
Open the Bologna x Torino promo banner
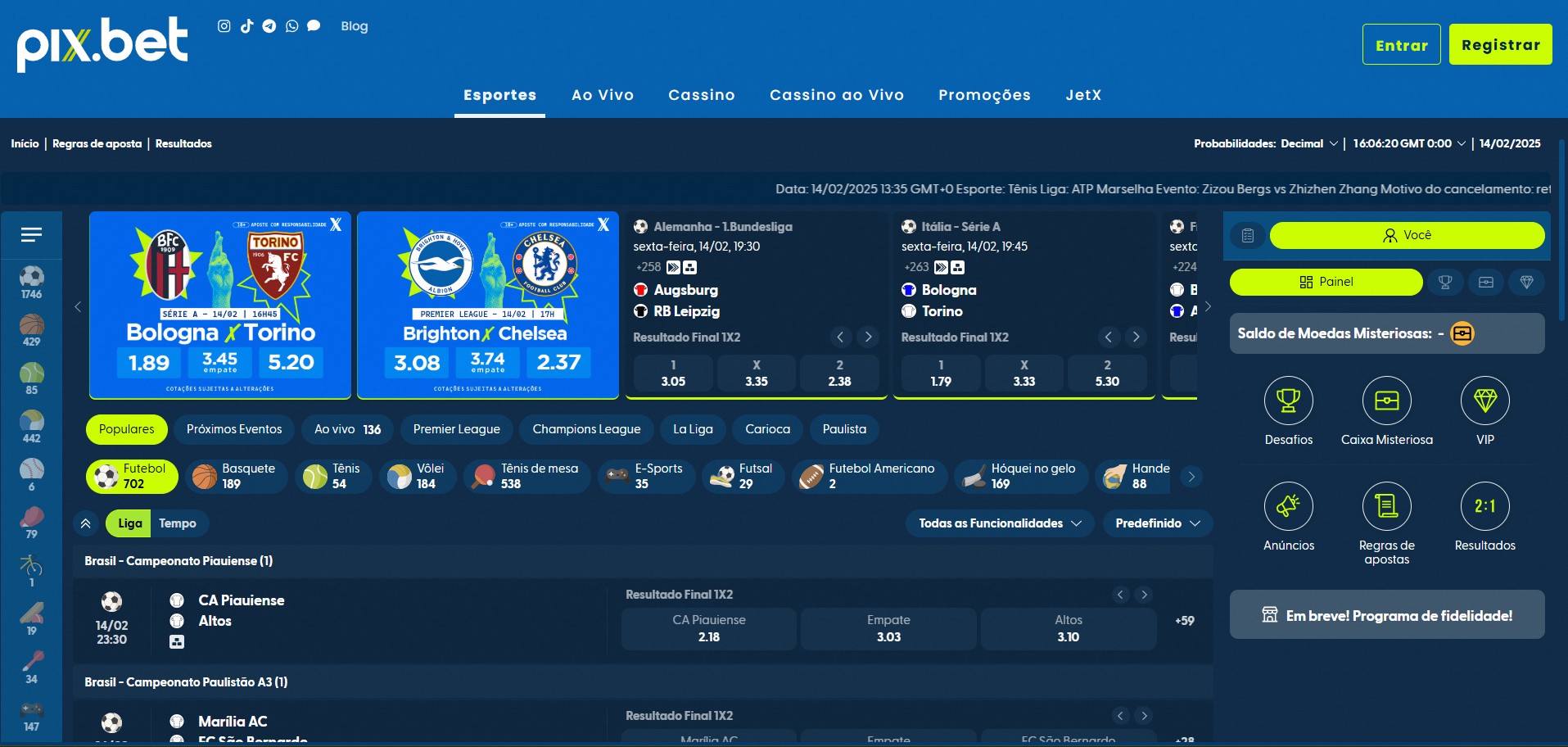tap(220, 306)
